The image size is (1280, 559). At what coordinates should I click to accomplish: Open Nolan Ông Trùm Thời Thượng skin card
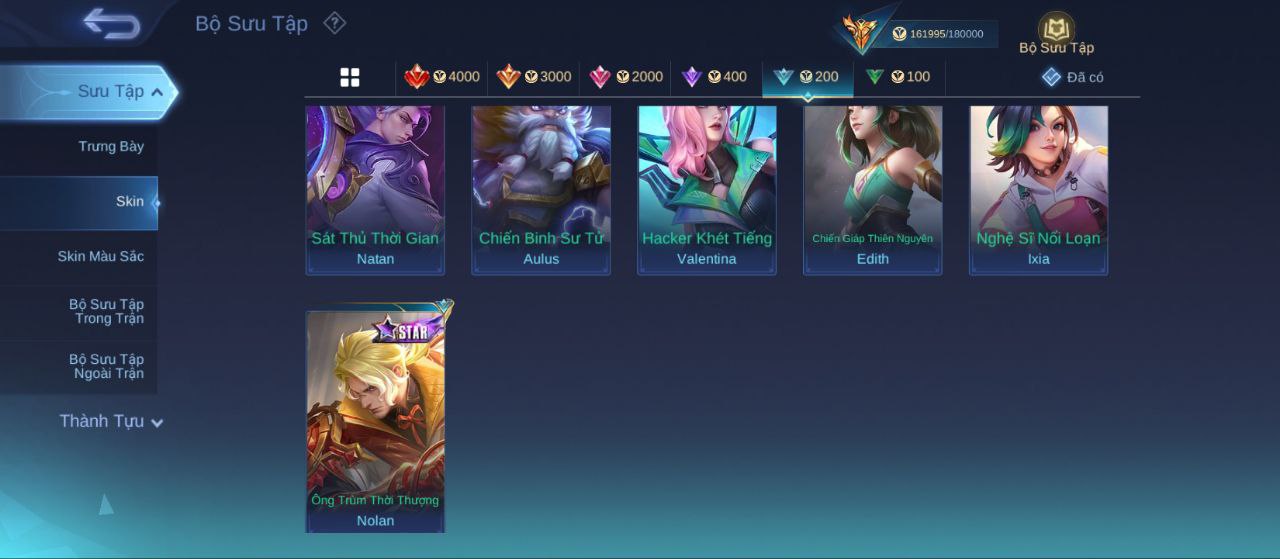375,421
